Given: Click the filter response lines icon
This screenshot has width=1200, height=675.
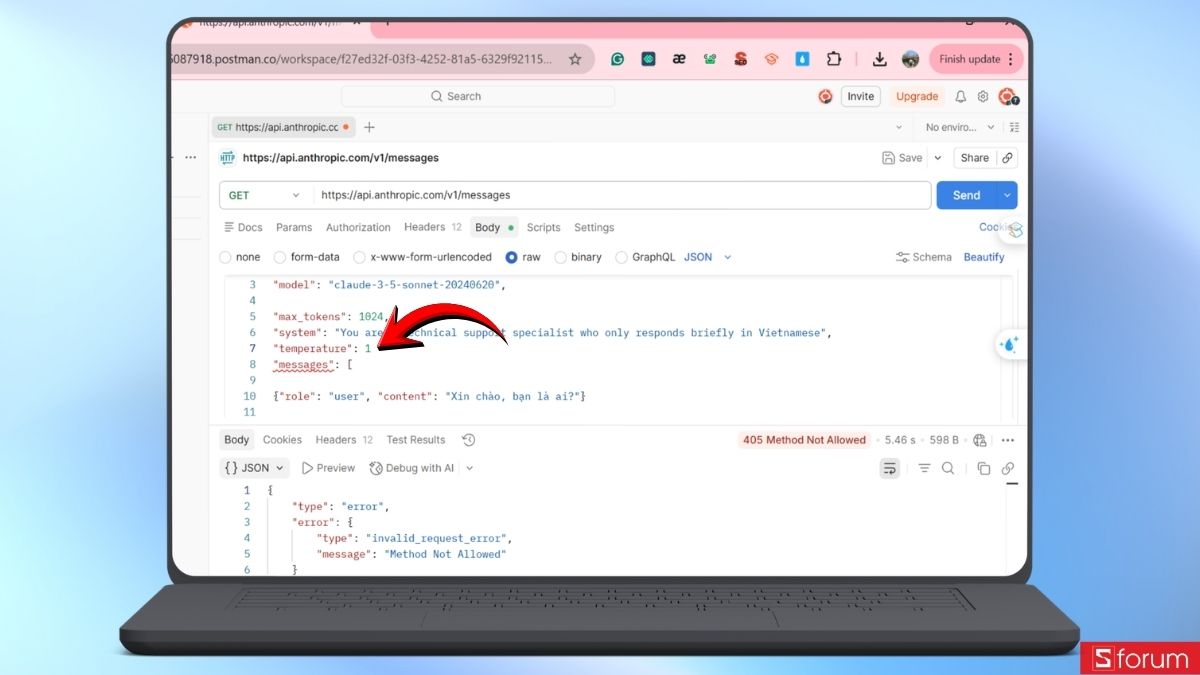Looking at the screenshot, I should click(924, 468).
